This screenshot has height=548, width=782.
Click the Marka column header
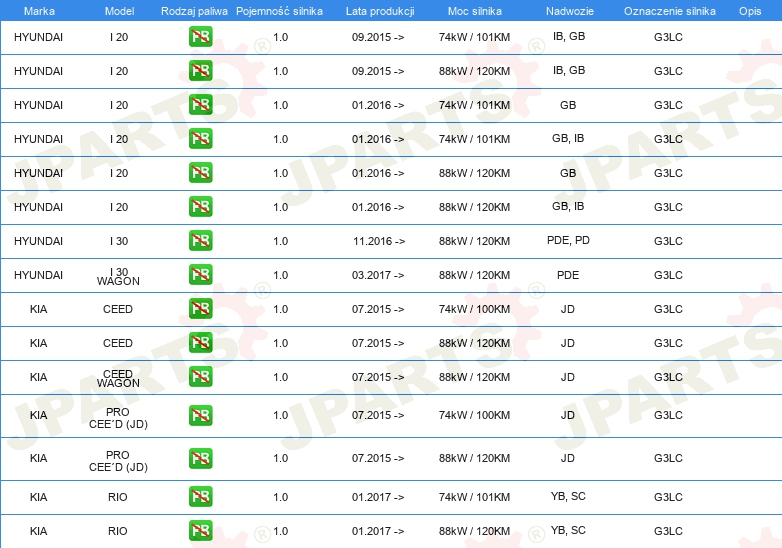click(x=39, y=11)
